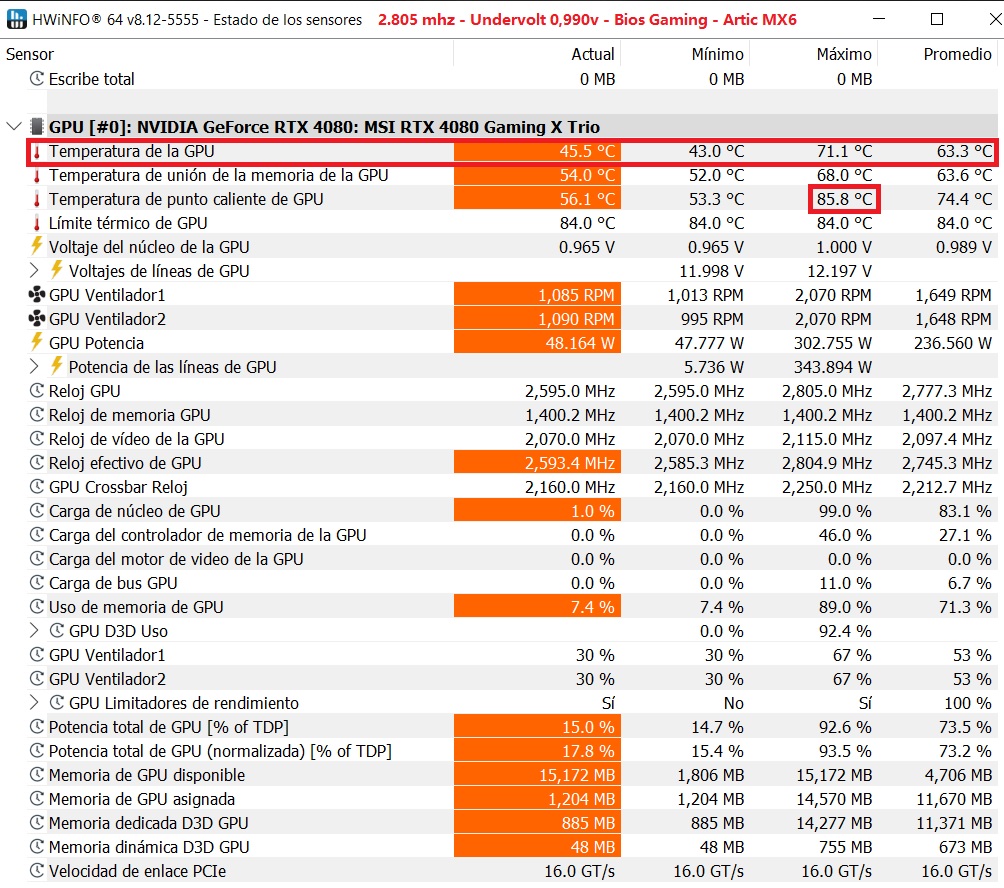Select the 2,593.4 MHz effective clock value

coord(570,463)
